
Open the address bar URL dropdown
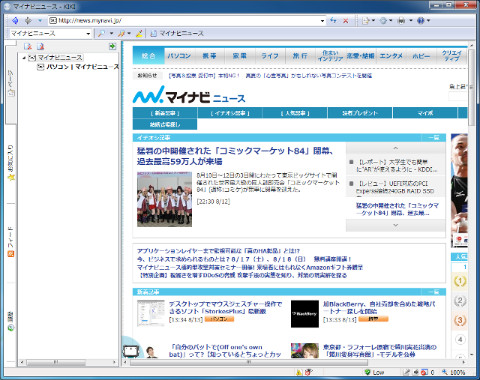(322, 21)
